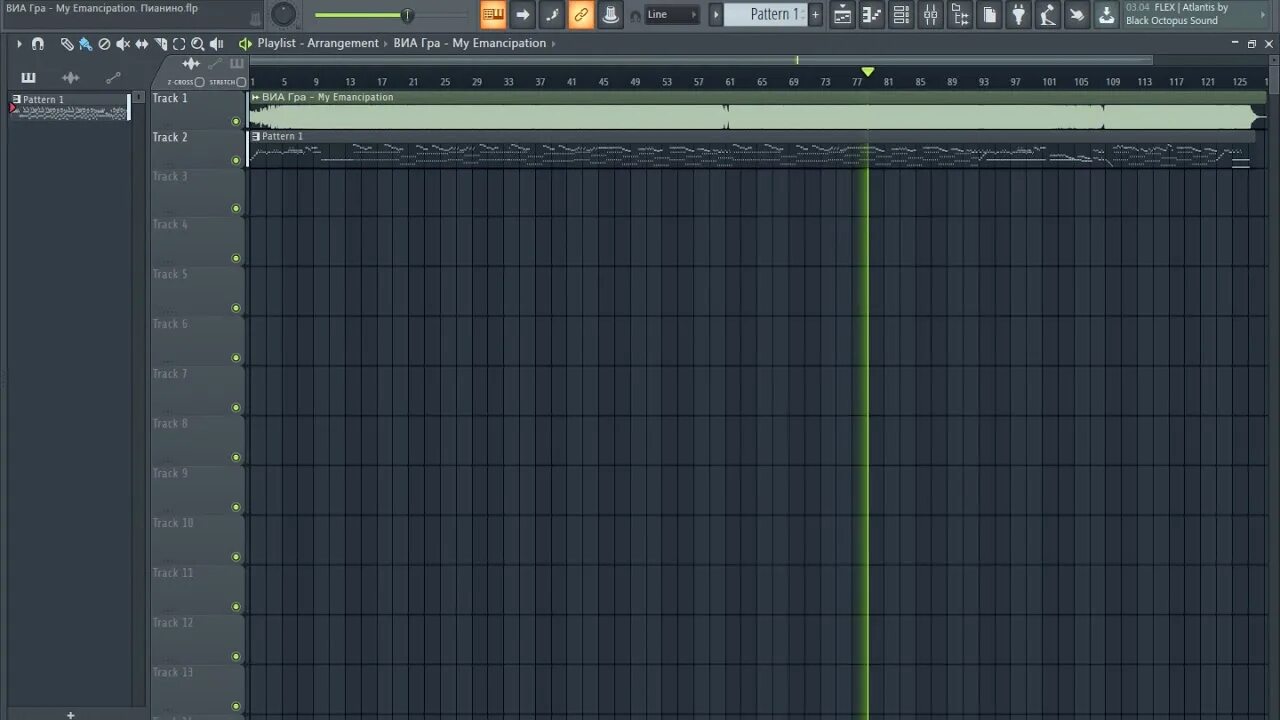Open pattern selector arrow left of Pattern 1
Viewport: 1280px width, 720px height.
coord(716,14)
